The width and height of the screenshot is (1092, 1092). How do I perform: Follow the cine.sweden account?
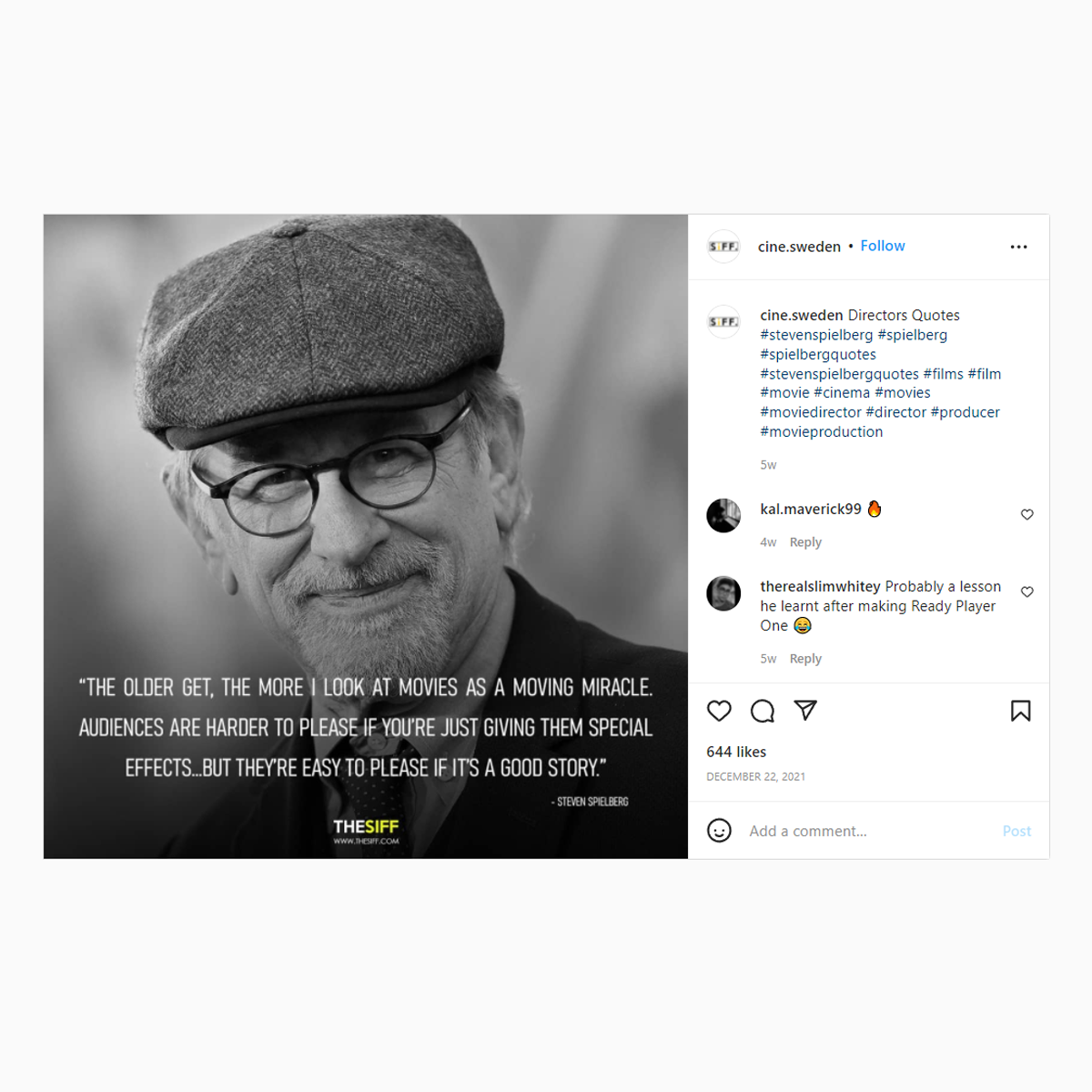(x=883, y=246)
